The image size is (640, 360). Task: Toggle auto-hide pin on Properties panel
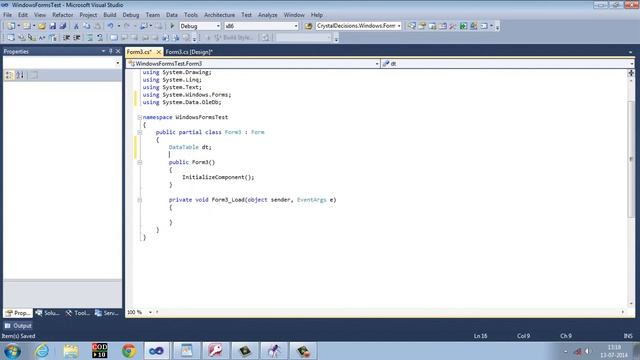(x=110, y=51)
